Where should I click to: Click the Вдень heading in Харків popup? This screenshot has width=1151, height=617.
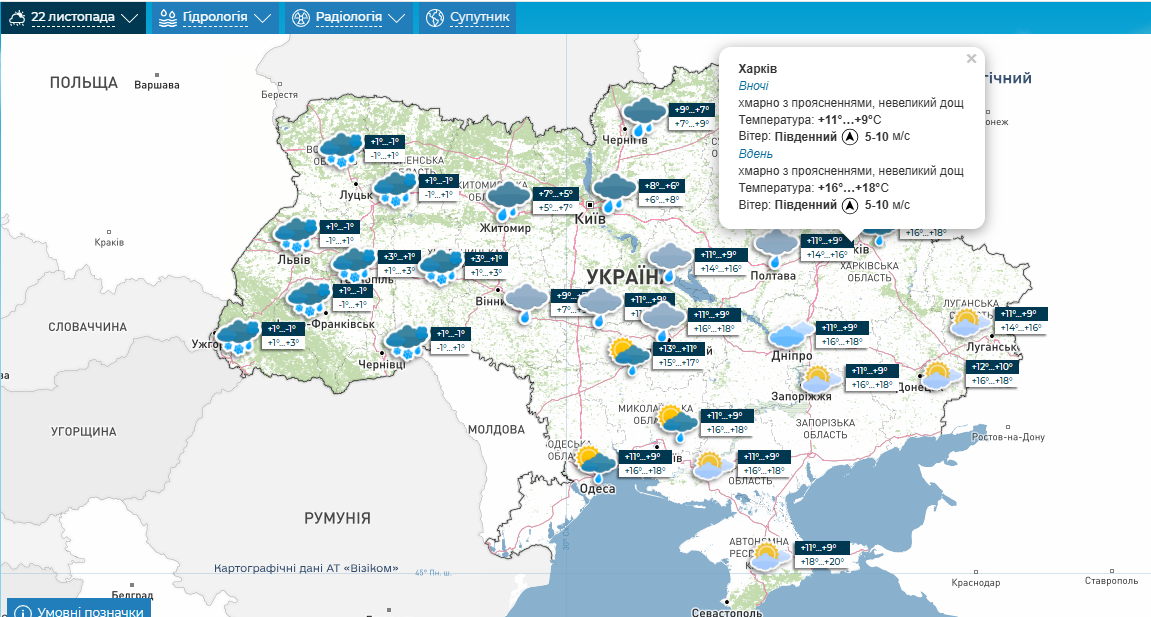coord(755,154)
